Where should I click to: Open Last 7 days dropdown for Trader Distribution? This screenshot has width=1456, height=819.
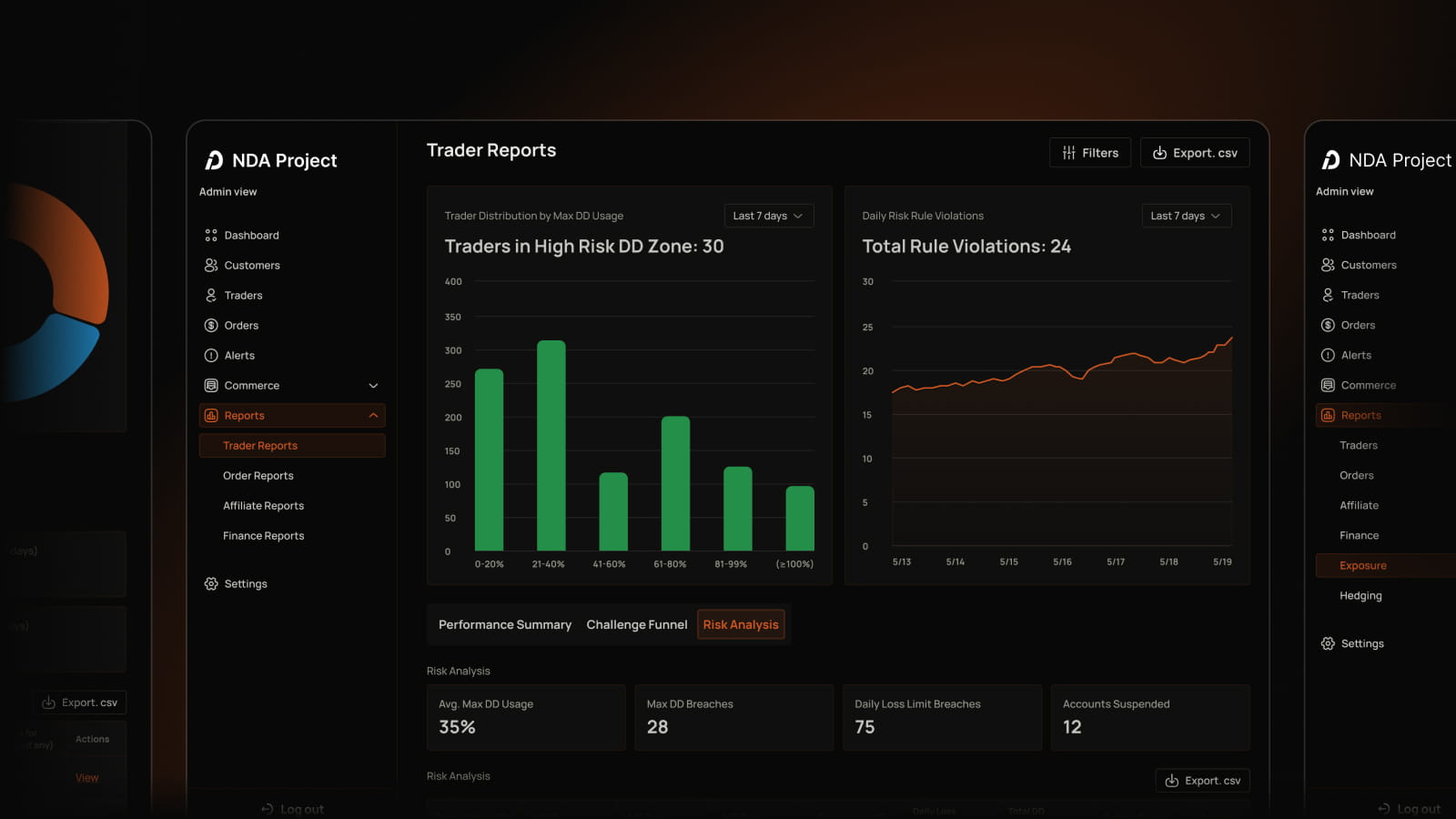click(x=769, y=216)
